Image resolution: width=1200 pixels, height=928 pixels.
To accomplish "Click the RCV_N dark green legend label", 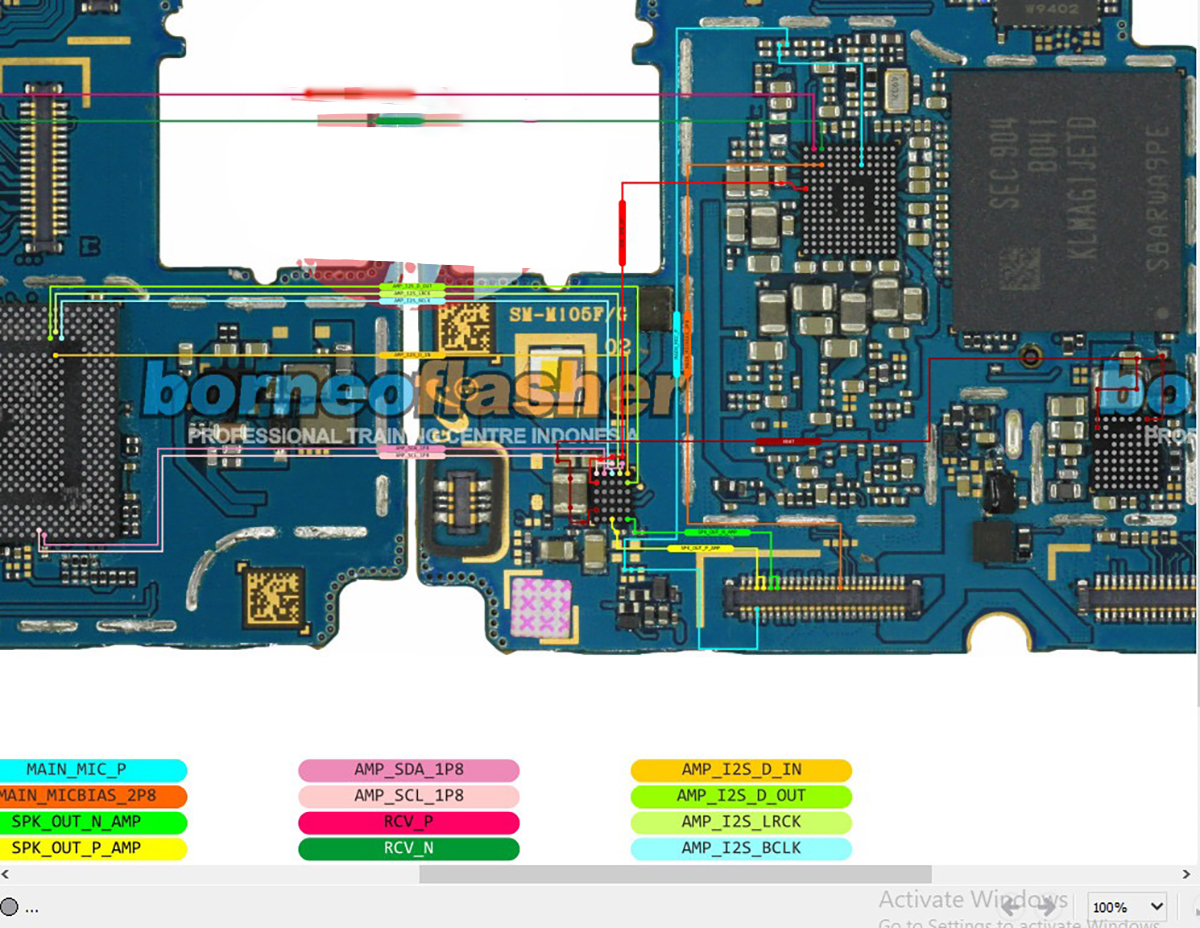I will (409, 848).
